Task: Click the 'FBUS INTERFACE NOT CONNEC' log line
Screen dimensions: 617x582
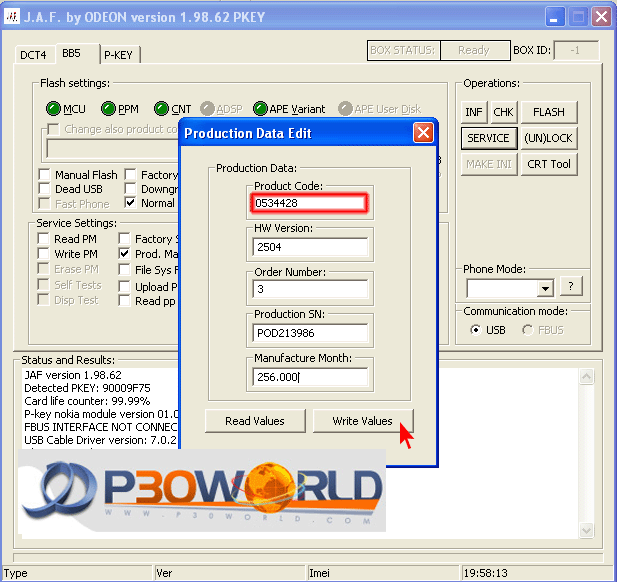Action: coord(101,427)
